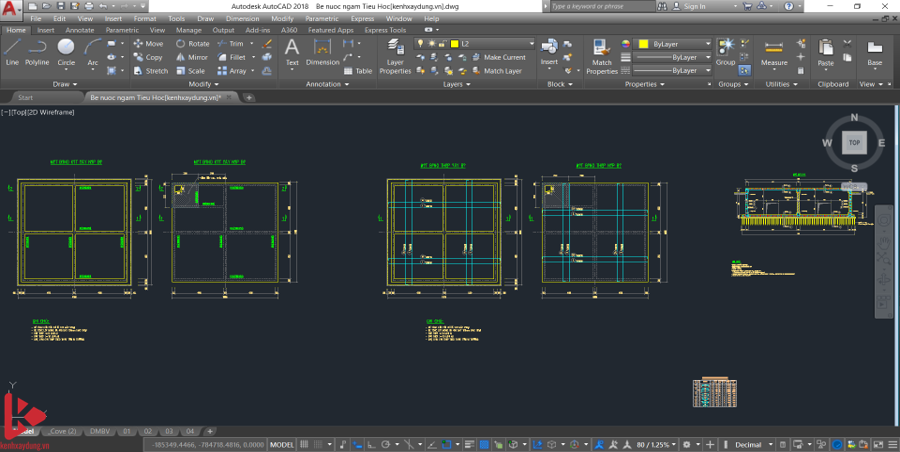Select the Line drawing tool
Image resolution: width=900 pixels, height=452 pixels.
pos(12,51)
